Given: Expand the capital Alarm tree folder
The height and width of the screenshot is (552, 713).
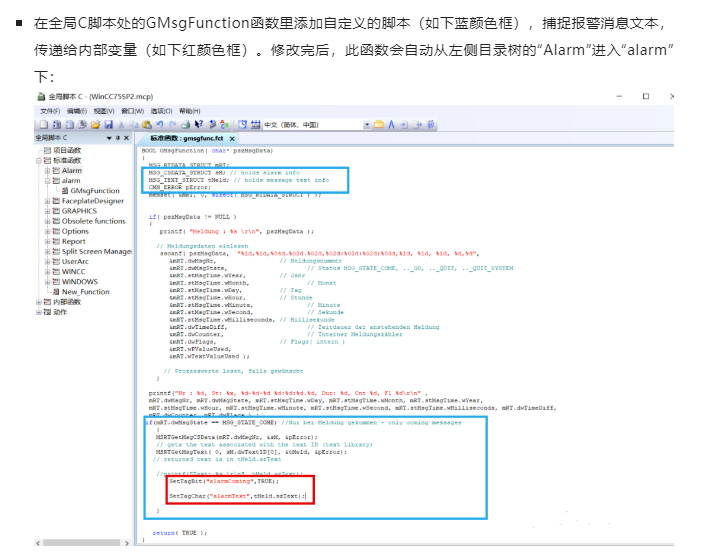Looking at the screenshot, I should click(x=48, y=171).
